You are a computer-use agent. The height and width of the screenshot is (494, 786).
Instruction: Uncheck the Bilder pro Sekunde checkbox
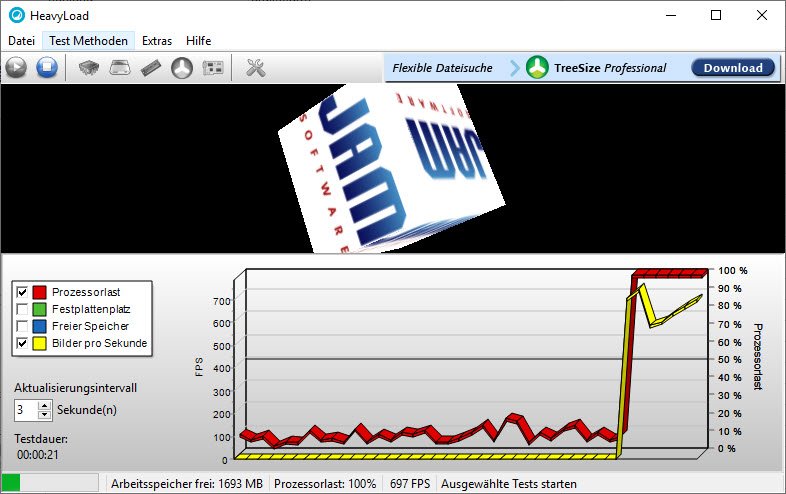(x=22, y=343)
